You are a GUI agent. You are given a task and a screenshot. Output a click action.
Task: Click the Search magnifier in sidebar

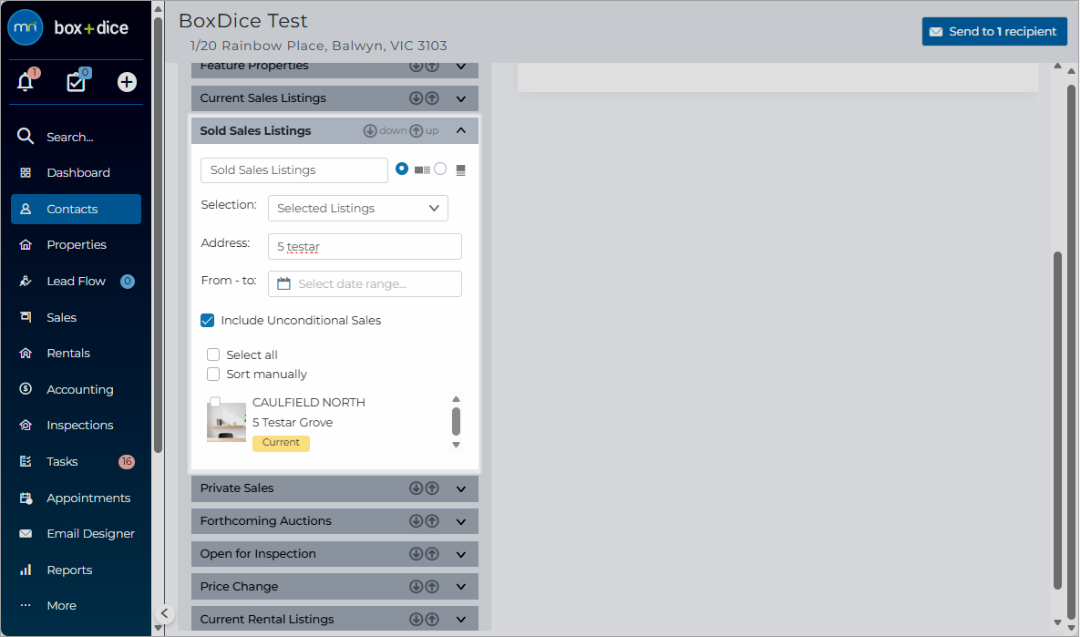coord(25,136)
